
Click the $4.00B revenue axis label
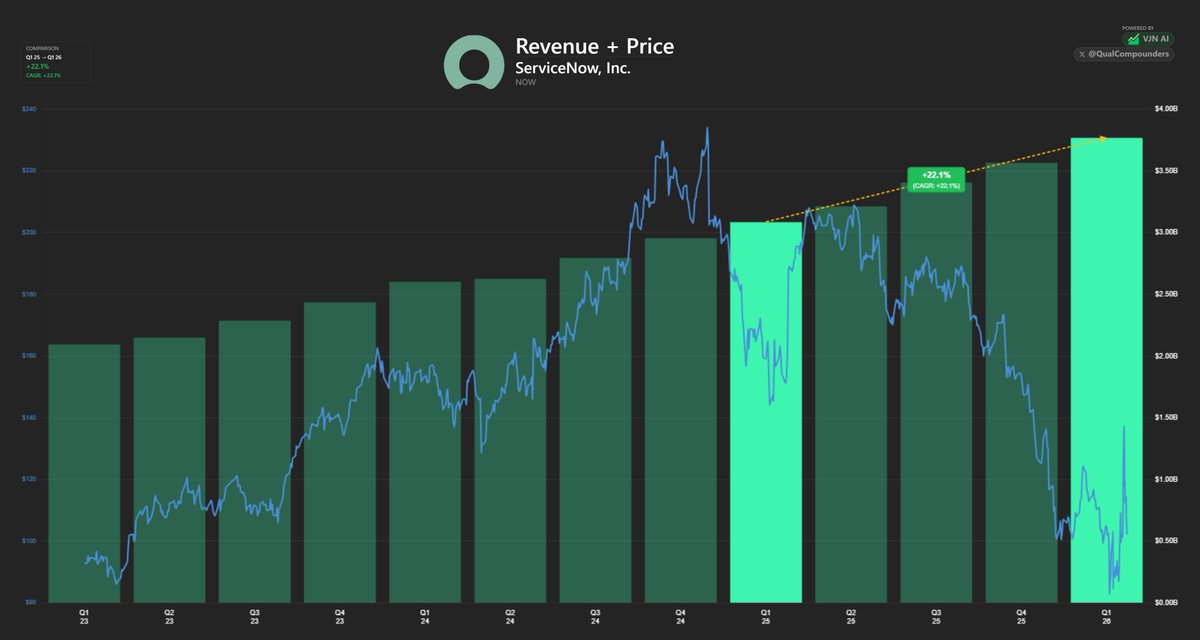[1168, 108]
